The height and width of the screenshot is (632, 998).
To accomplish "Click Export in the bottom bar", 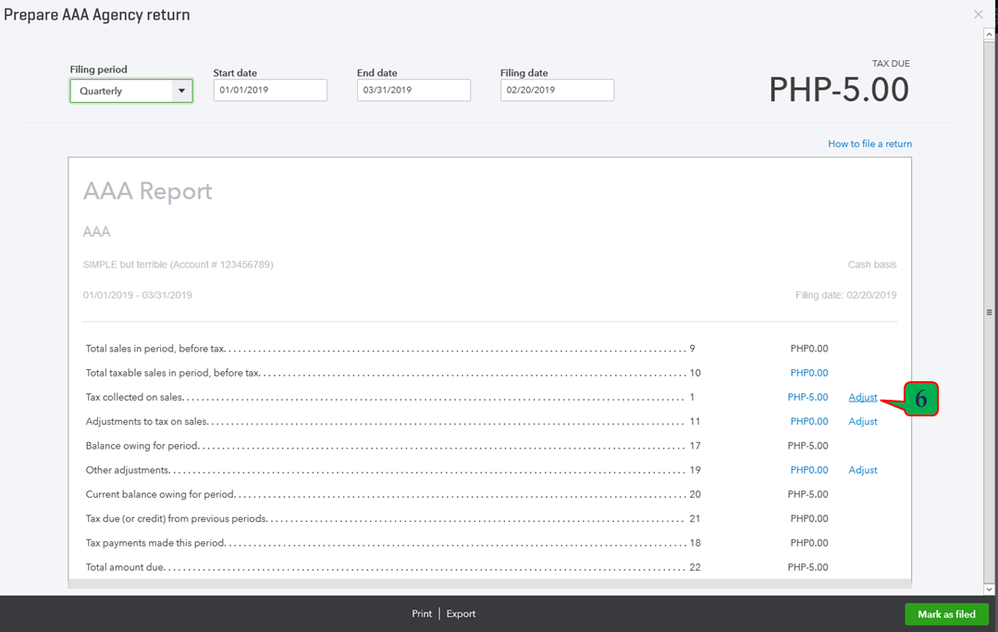I will click(x=461, y=614).
